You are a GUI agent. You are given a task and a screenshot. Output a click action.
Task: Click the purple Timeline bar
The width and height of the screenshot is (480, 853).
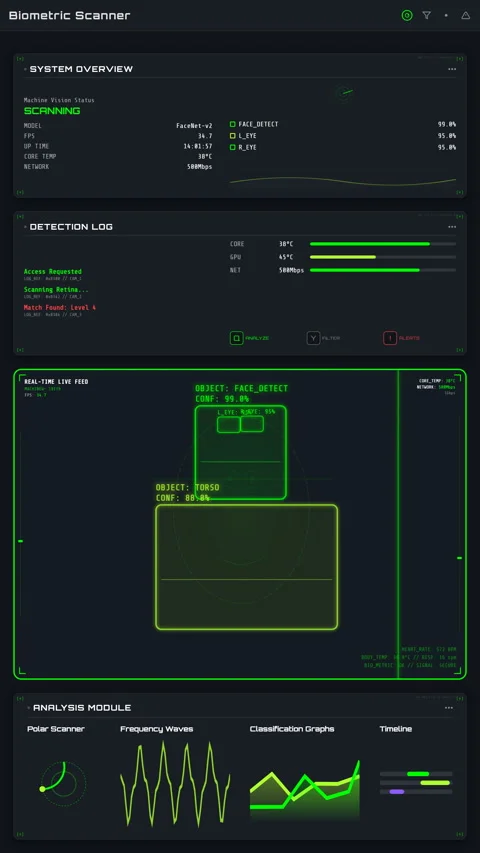397,792
